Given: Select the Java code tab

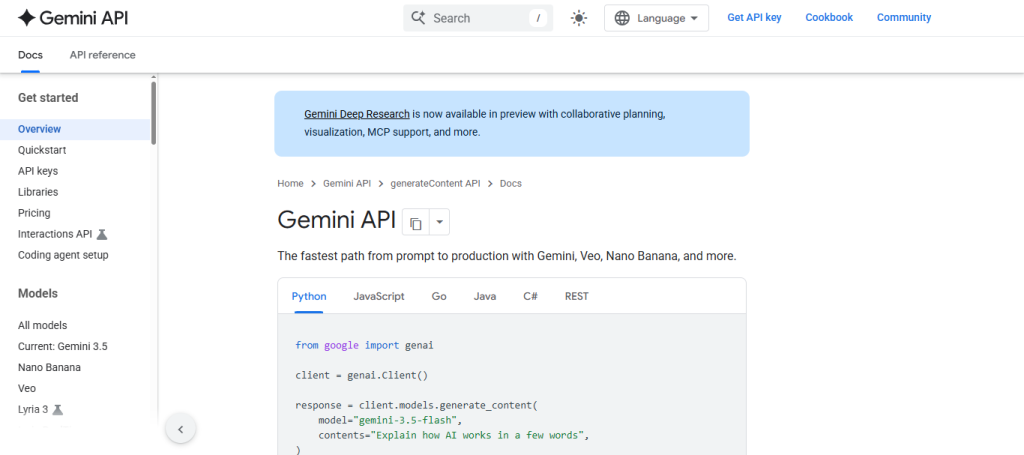Looking at the screenshot, I should point(485,296).
